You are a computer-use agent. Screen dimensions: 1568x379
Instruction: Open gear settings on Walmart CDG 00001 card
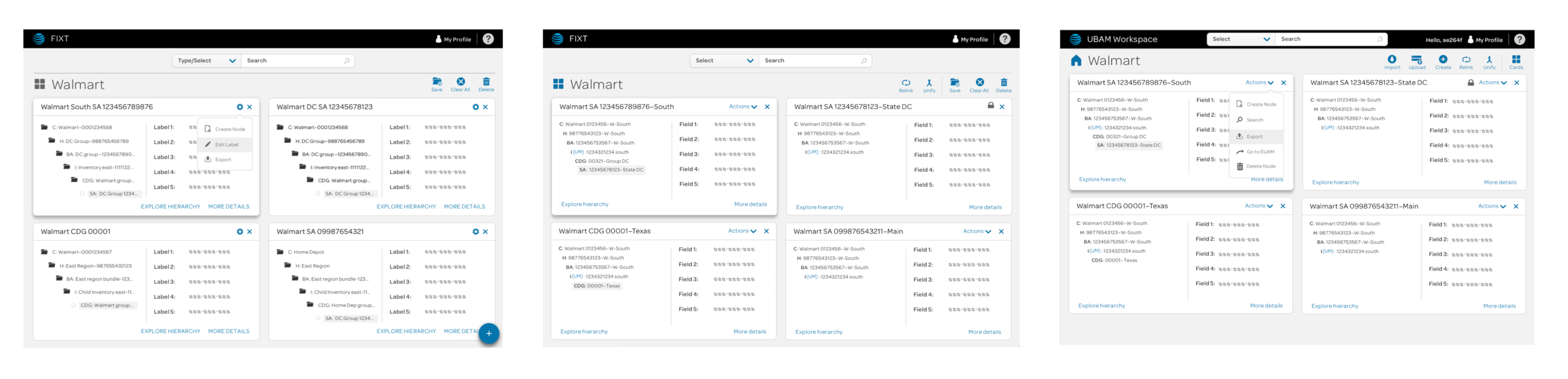pos(240,232)
